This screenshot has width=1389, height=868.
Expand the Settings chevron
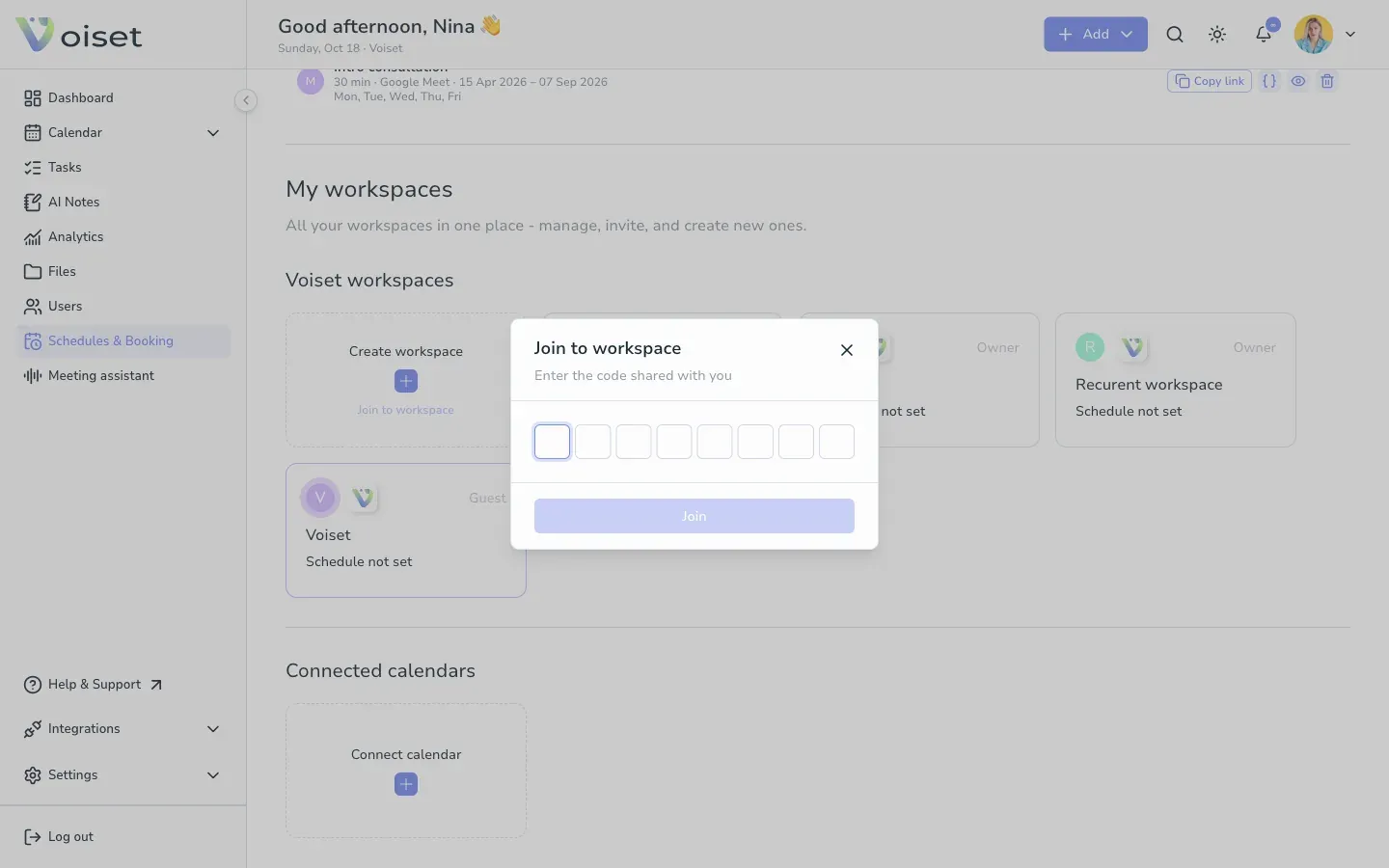[x=213, y=775]
